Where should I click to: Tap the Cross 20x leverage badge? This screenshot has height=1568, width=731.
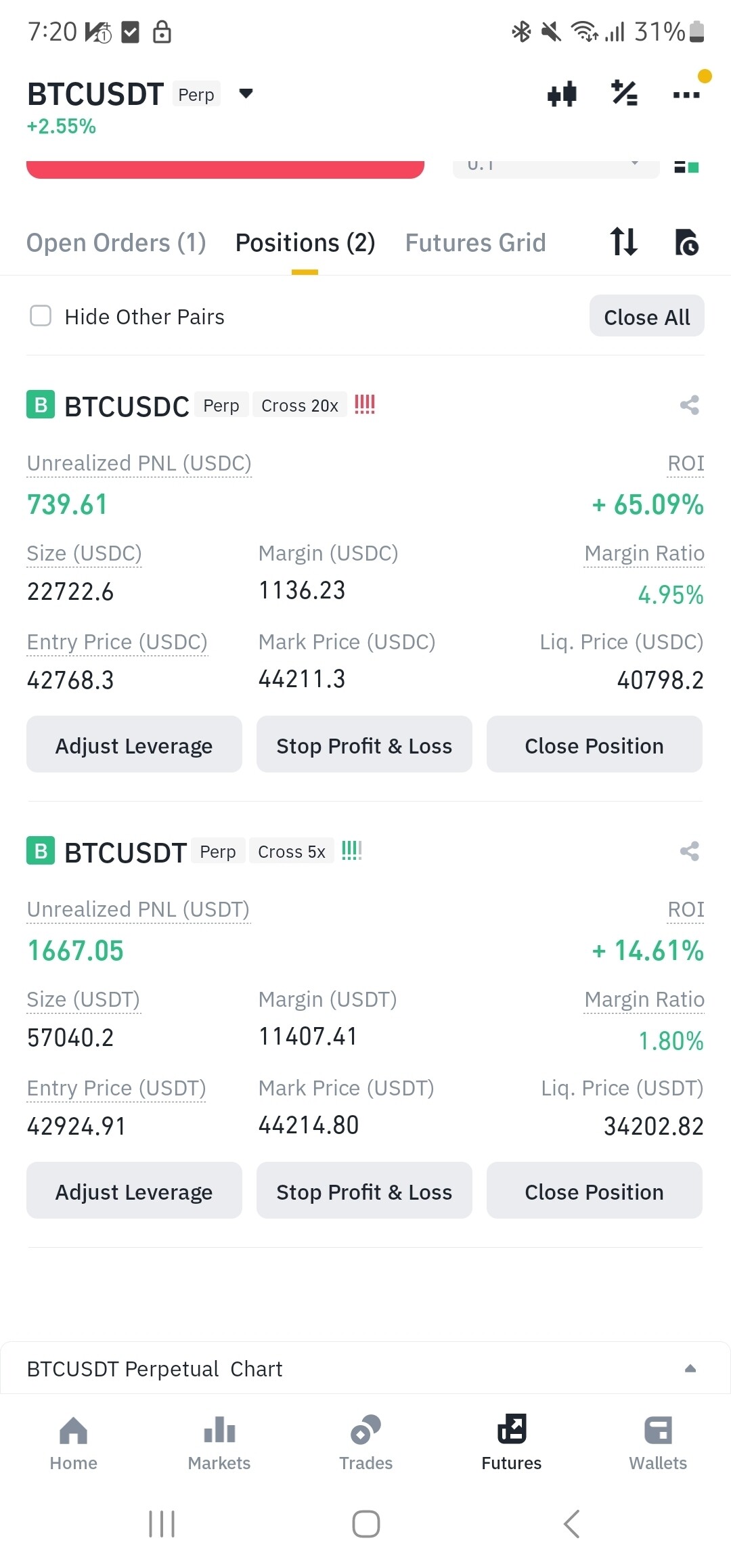click(299, 406)
